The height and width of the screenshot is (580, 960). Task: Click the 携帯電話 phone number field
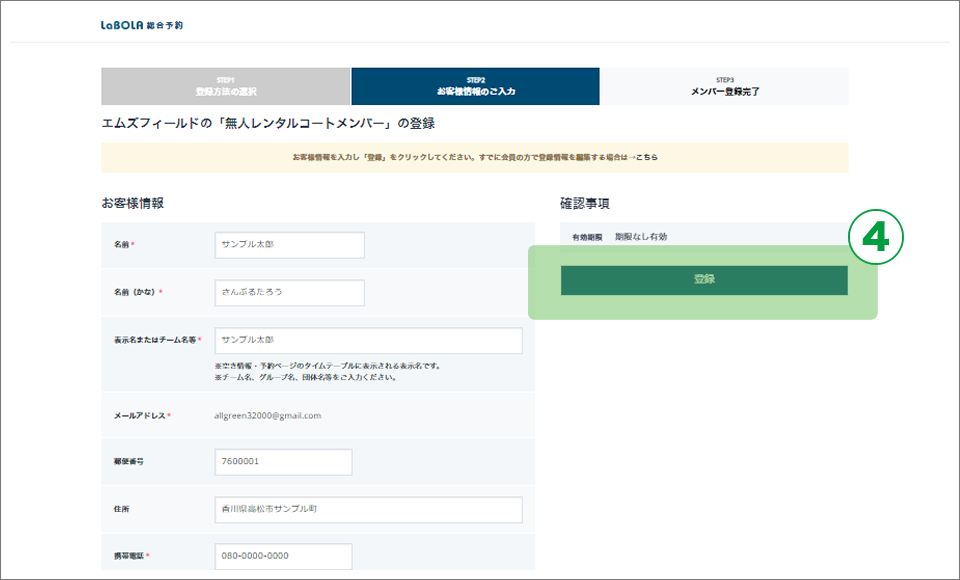[283, 556]
